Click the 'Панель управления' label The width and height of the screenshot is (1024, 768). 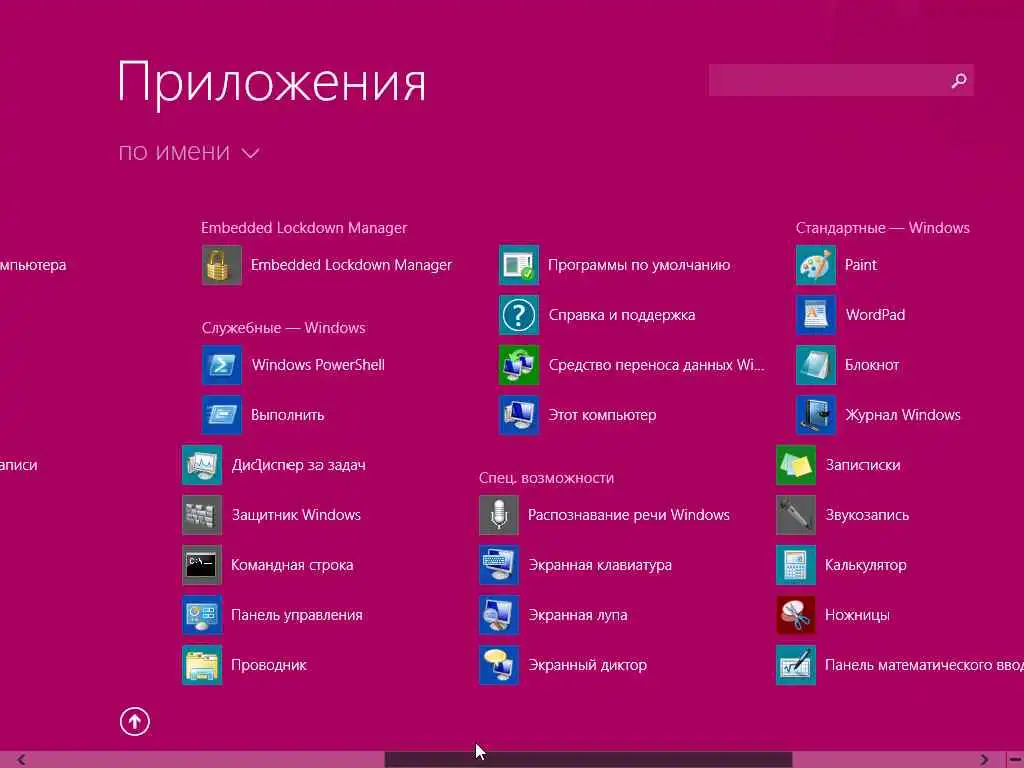point(296,615)
